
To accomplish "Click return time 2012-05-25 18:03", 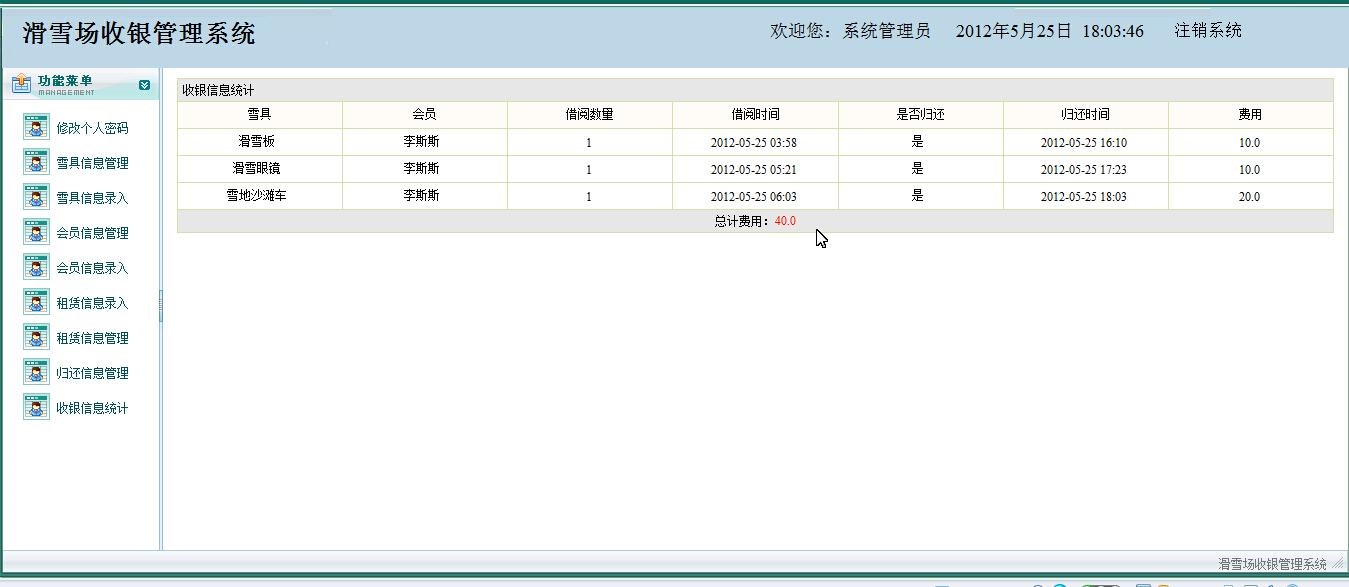I will (1084, 197).
